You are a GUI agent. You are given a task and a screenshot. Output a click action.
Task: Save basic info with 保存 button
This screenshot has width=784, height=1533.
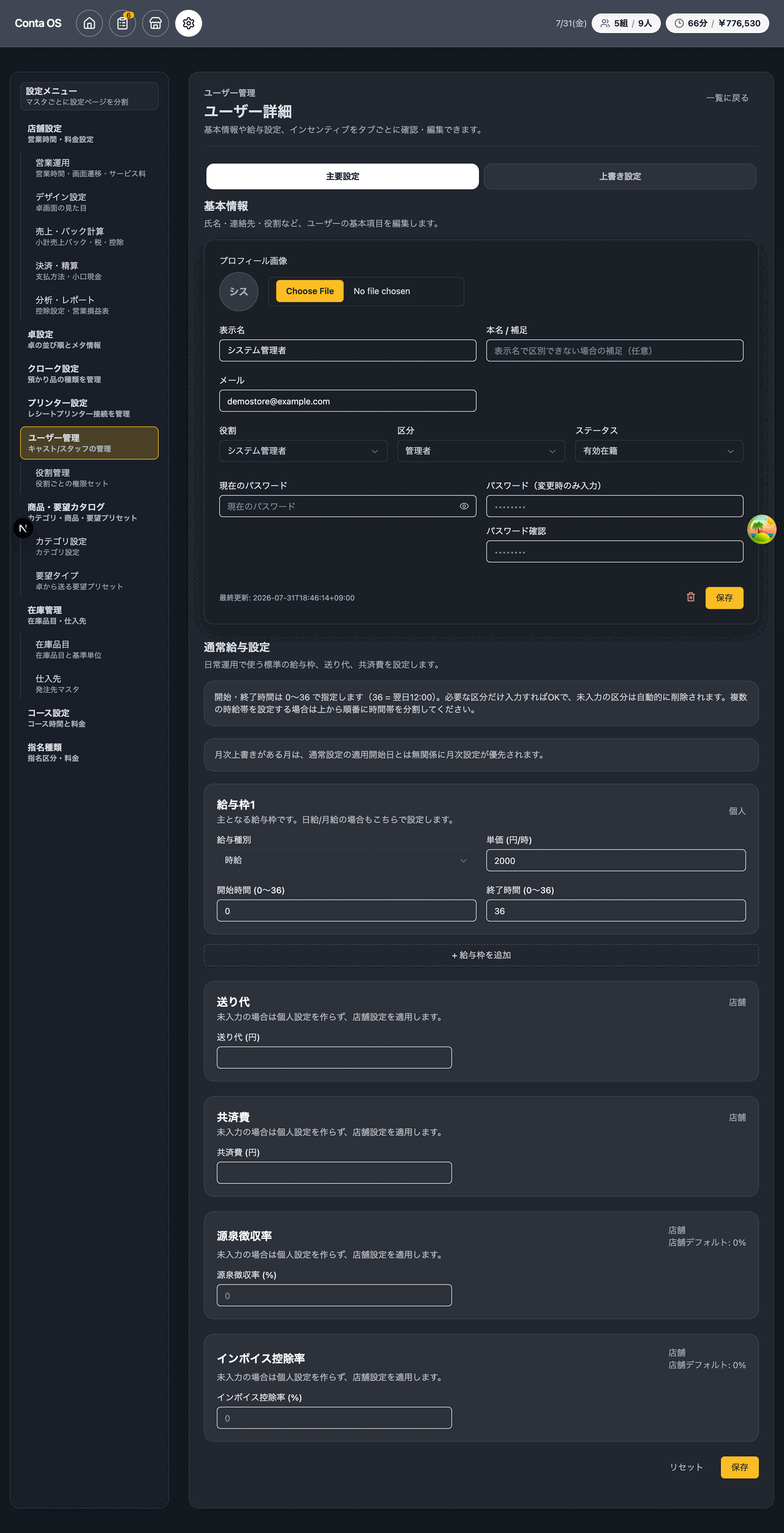click(725, 598)
